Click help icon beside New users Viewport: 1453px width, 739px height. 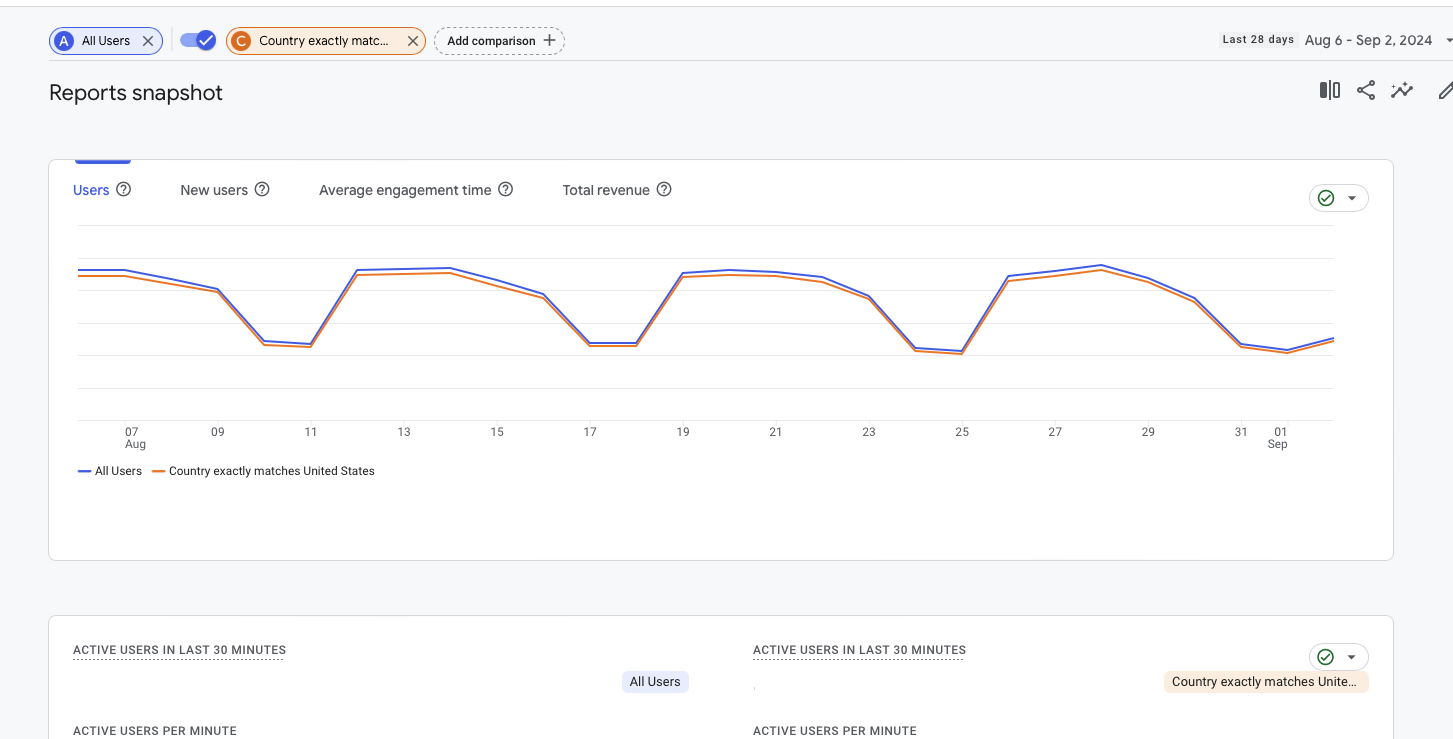click(x=262, y=190)
